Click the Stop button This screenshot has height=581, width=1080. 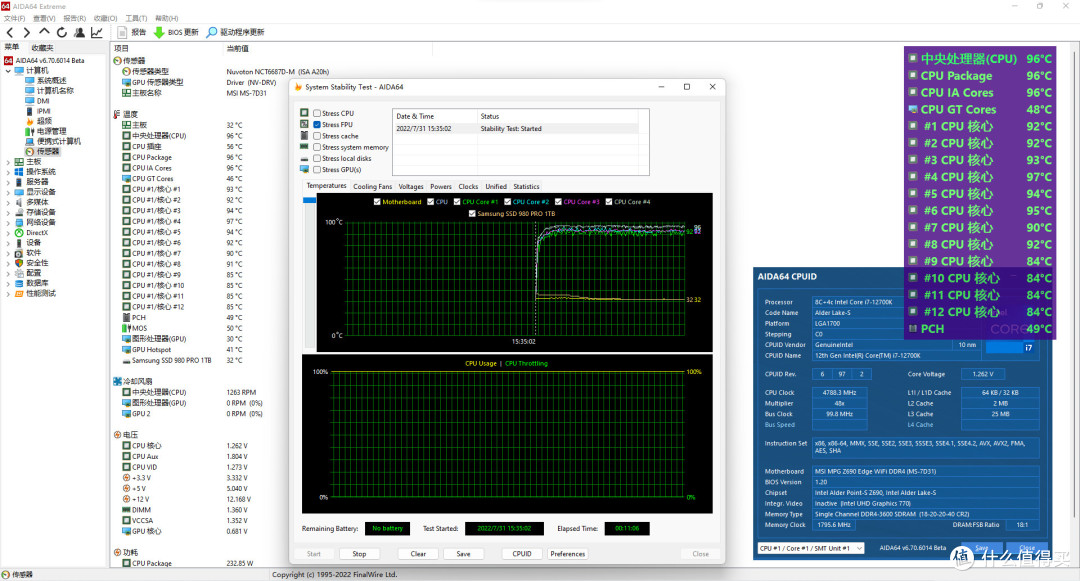pyautogui.click(x=360, y=553)
